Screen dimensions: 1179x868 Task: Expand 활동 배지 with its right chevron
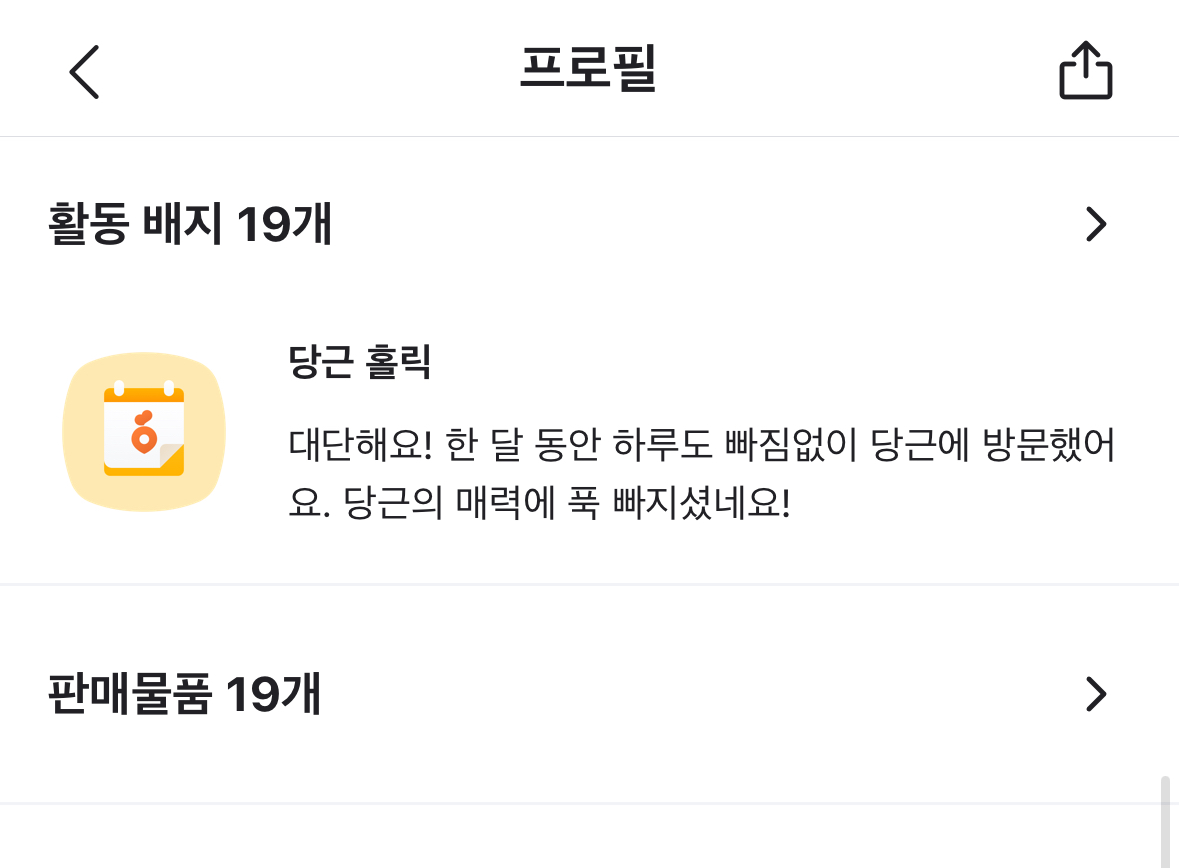(x=1096, y=225)
